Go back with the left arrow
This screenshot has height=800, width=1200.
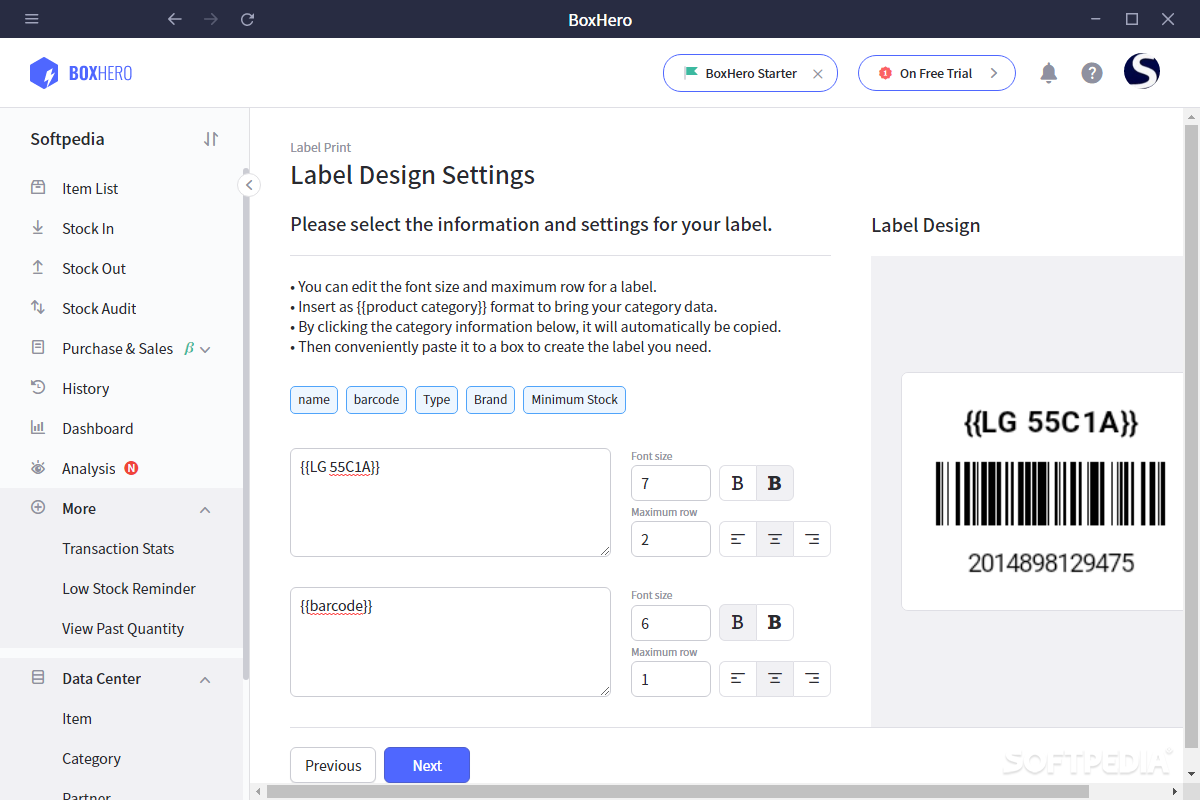tap(175, 19)
